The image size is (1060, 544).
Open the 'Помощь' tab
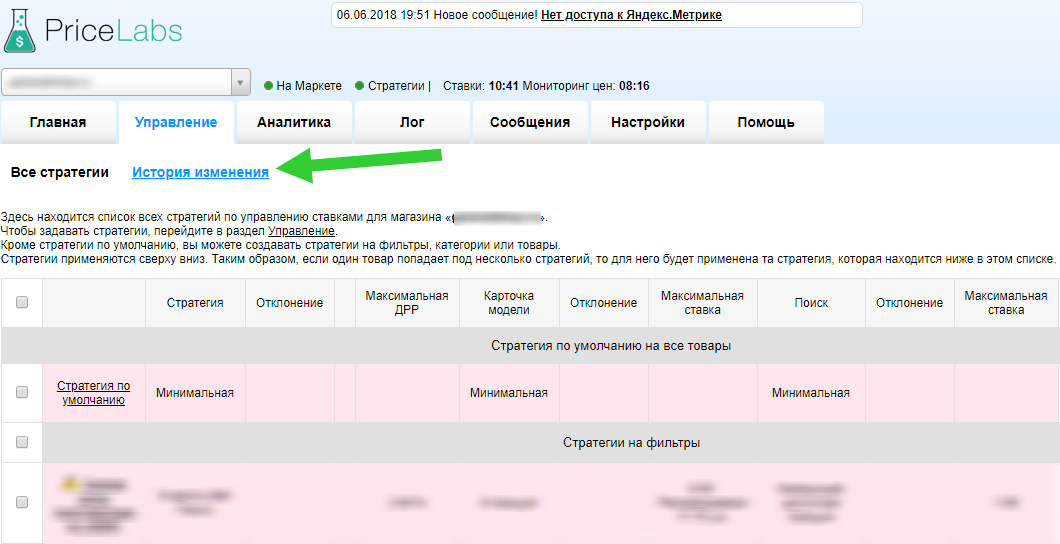[766, 123]
